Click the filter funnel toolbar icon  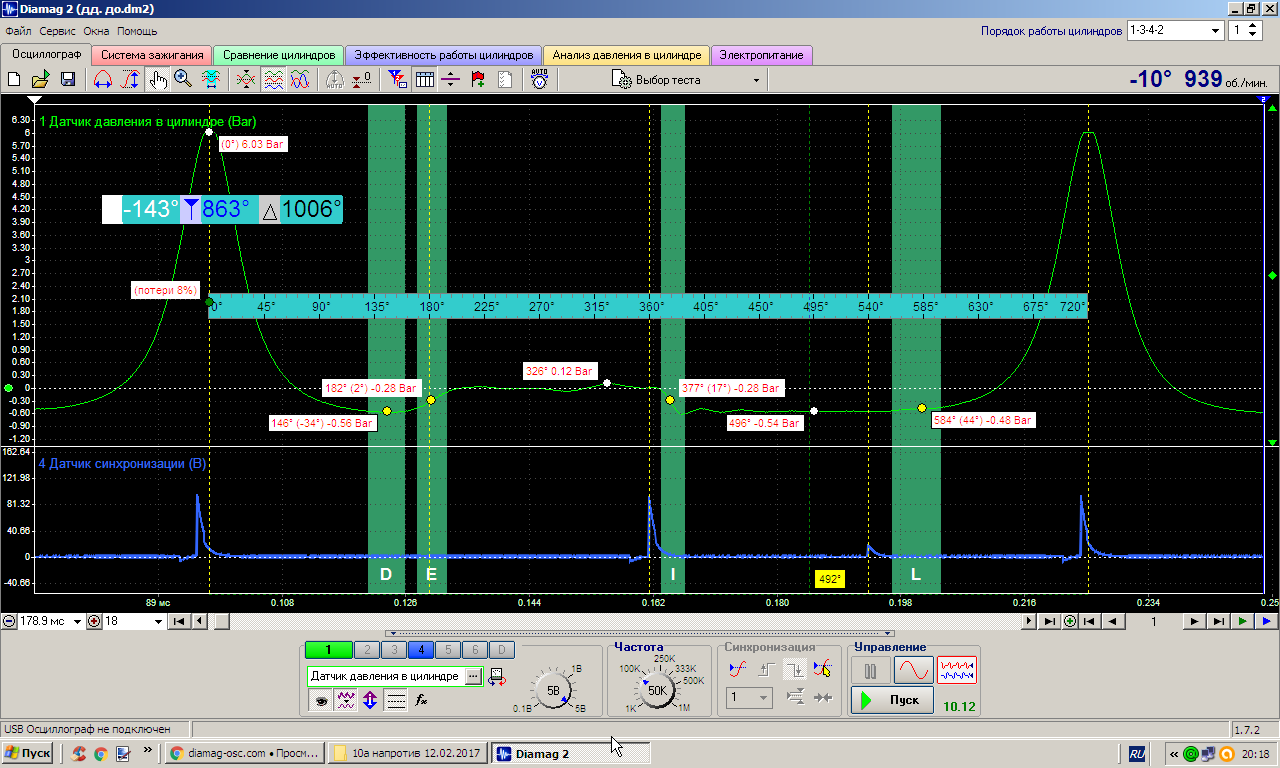(397, 80)
